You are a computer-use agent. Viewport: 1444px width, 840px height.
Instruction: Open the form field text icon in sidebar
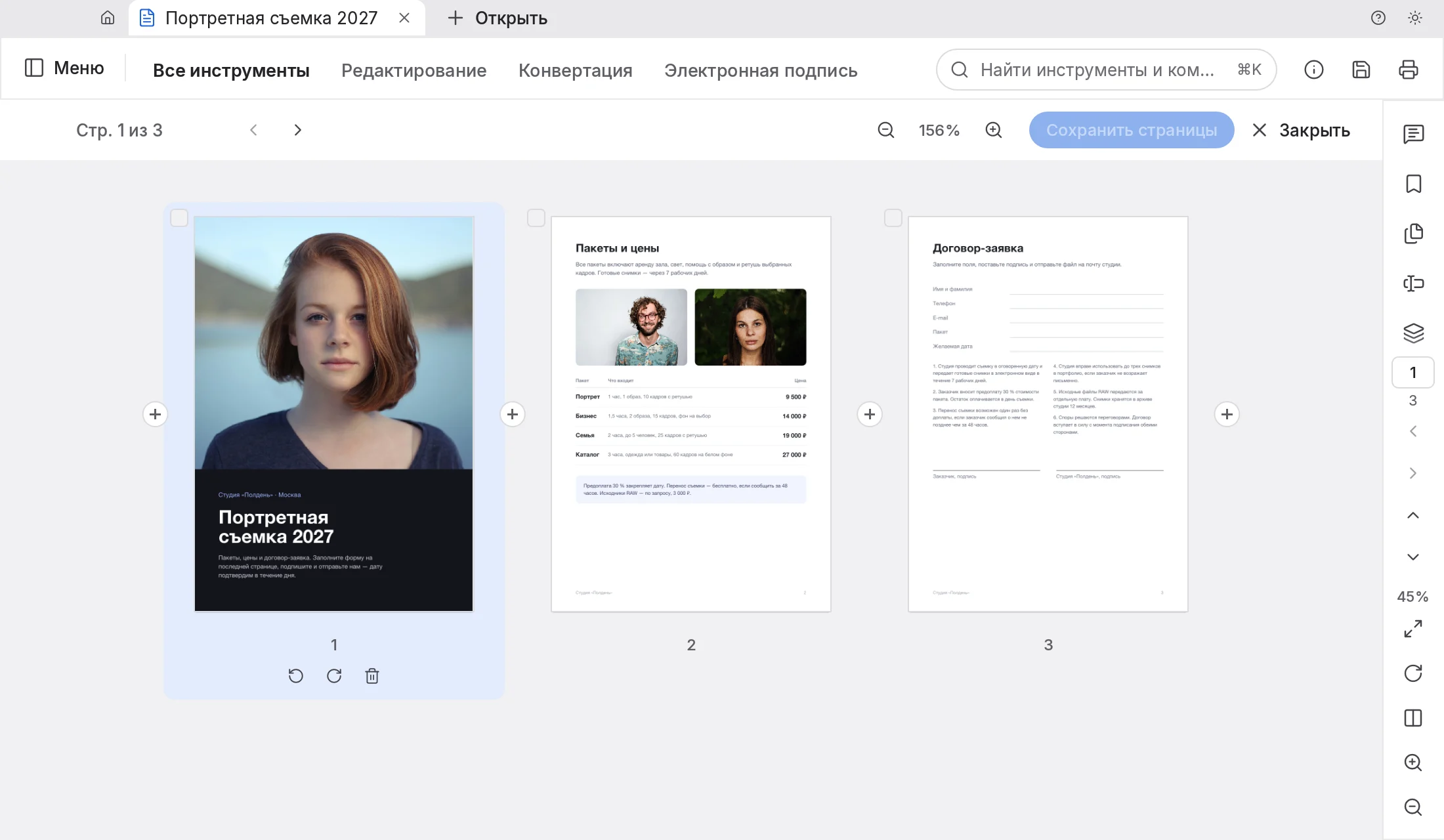click(x=1413, y=283)
